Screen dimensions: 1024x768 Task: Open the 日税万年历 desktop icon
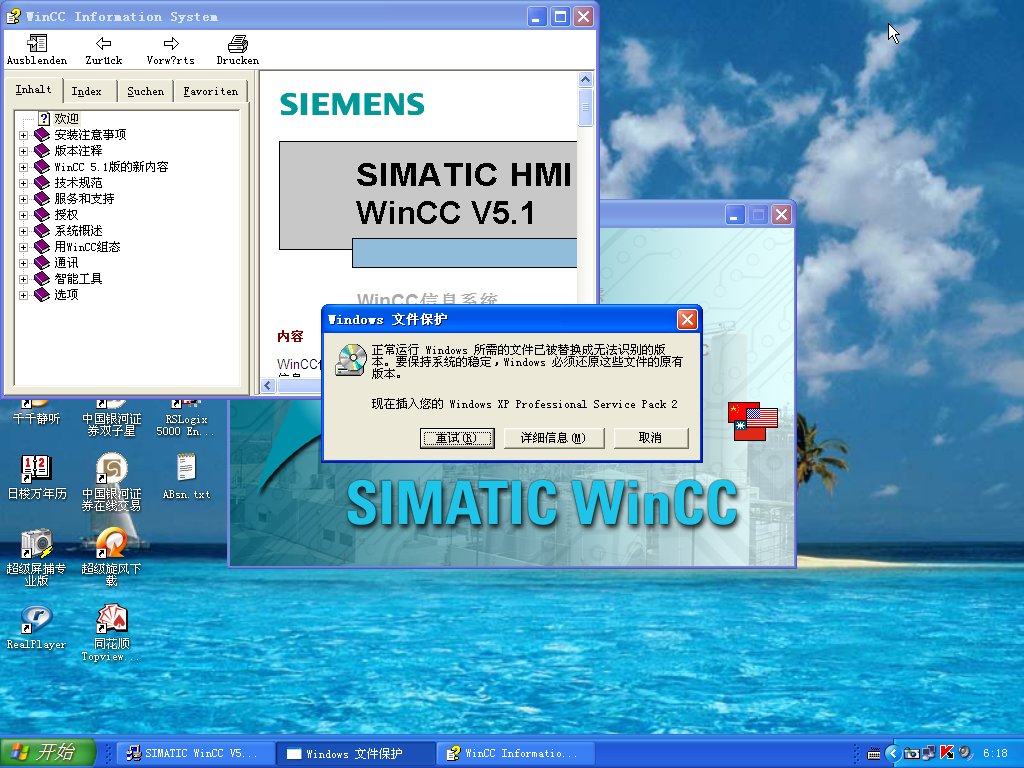pyautogui.click(x=36, y=468)
